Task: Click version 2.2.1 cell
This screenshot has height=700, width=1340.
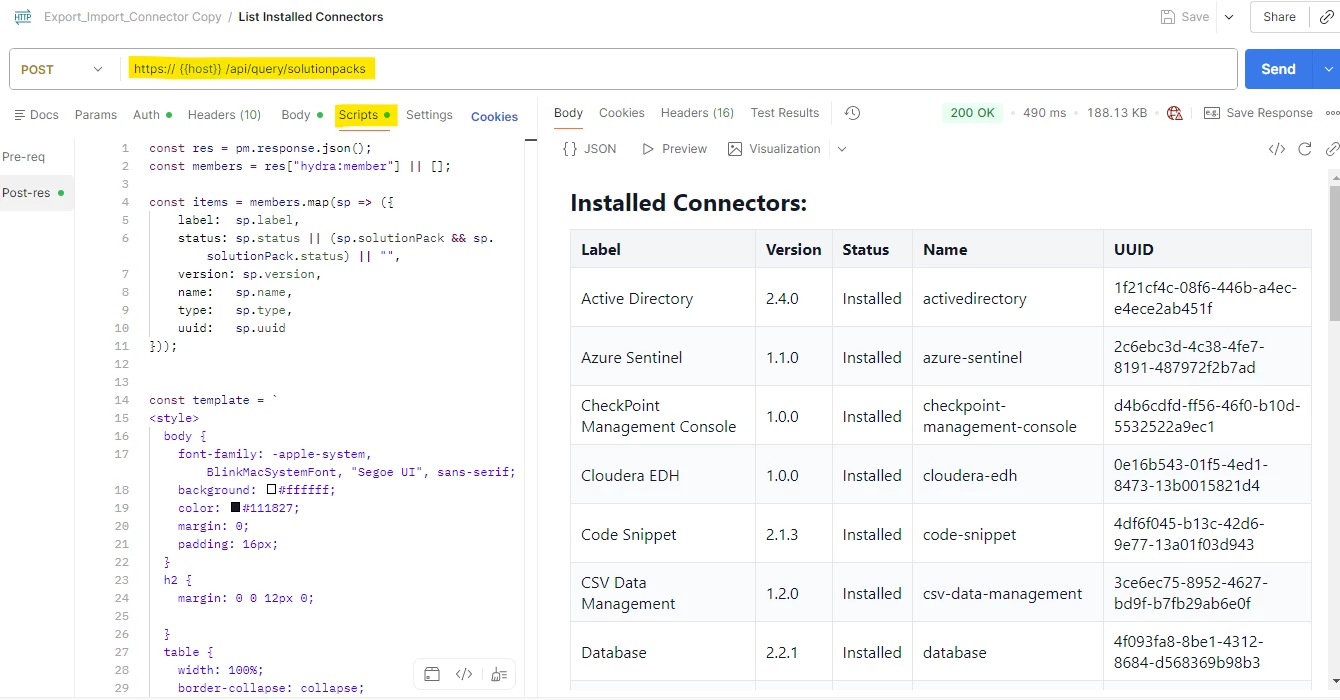Action: 794,652
